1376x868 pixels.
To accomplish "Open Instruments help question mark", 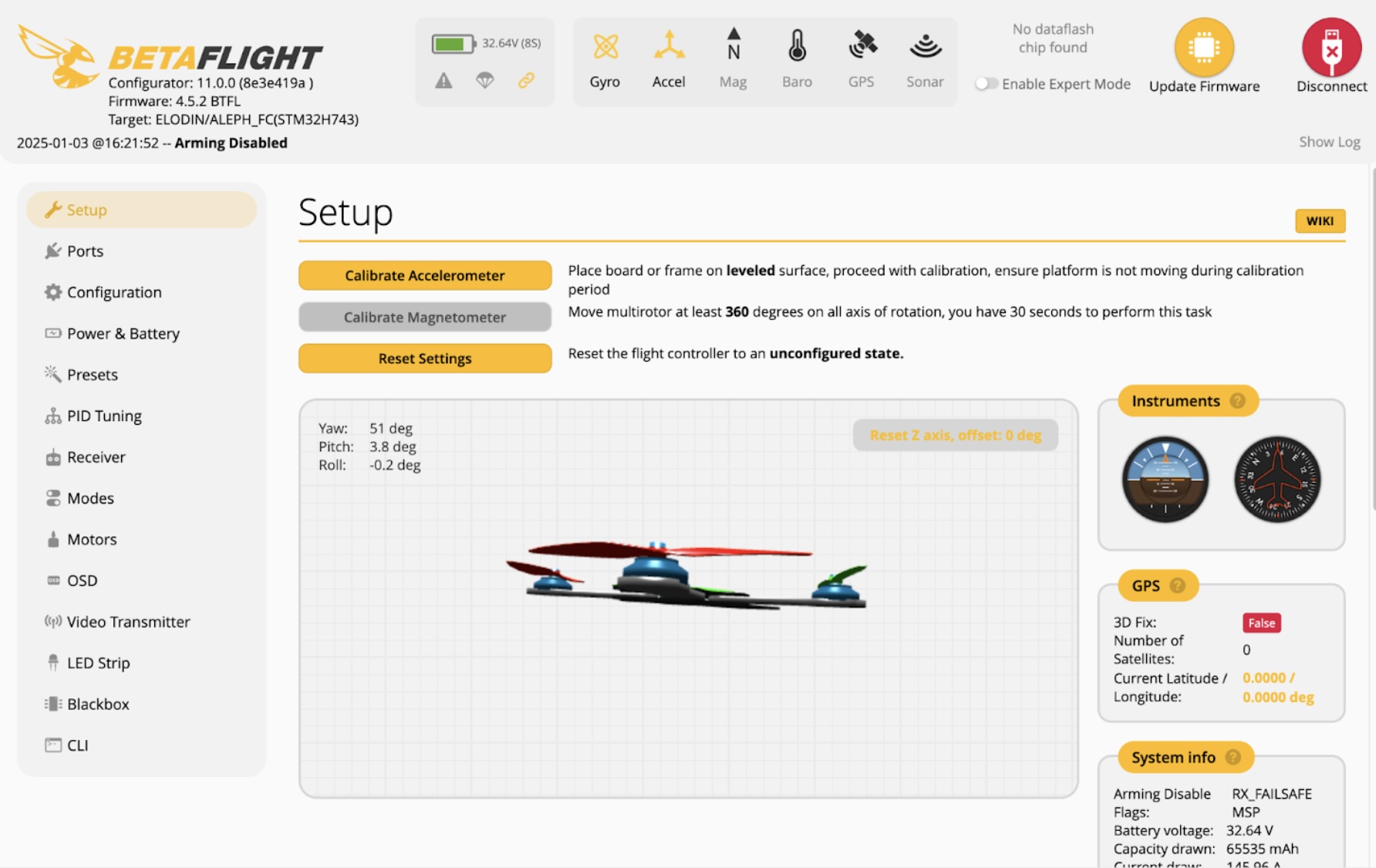I will tap(1237, 401).
